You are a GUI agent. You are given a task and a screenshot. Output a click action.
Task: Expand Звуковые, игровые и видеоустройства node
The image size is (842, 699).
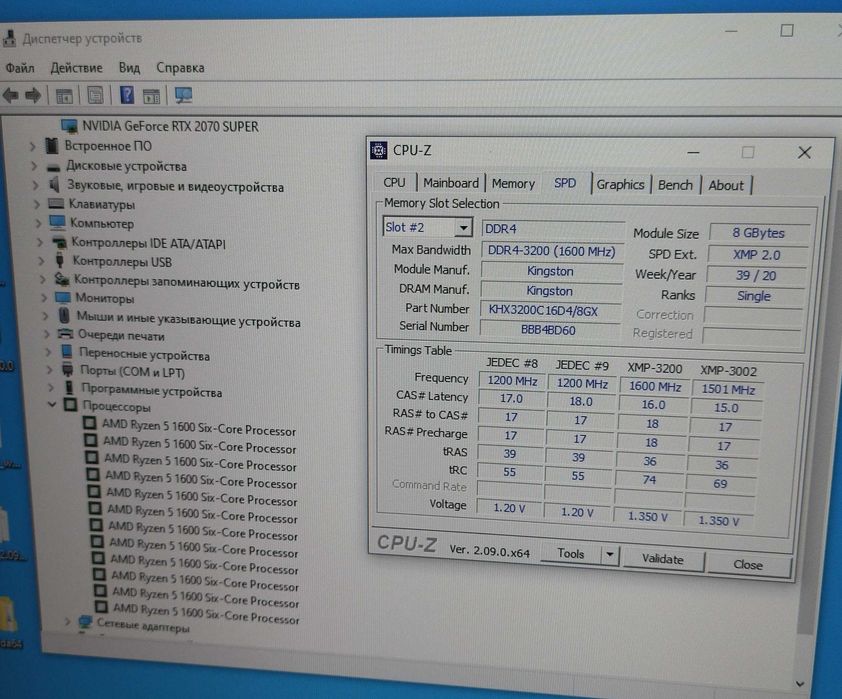click(x=35, y=185)
